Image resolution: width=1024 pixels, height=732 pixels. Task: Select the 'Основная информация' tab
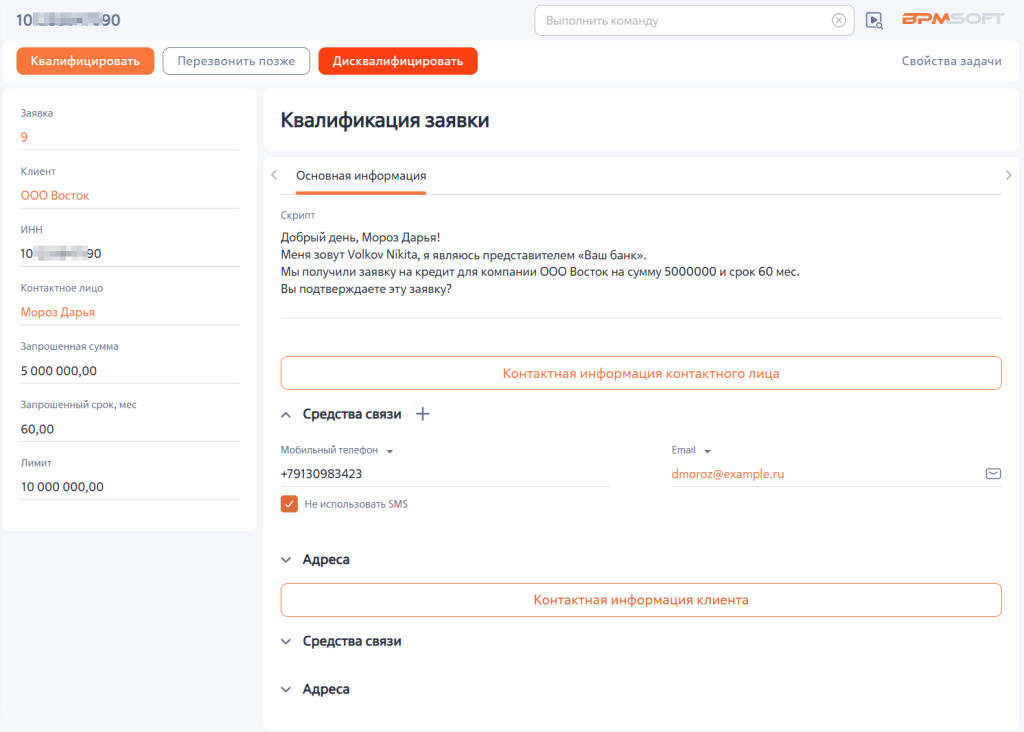click(x=360, y=176)
